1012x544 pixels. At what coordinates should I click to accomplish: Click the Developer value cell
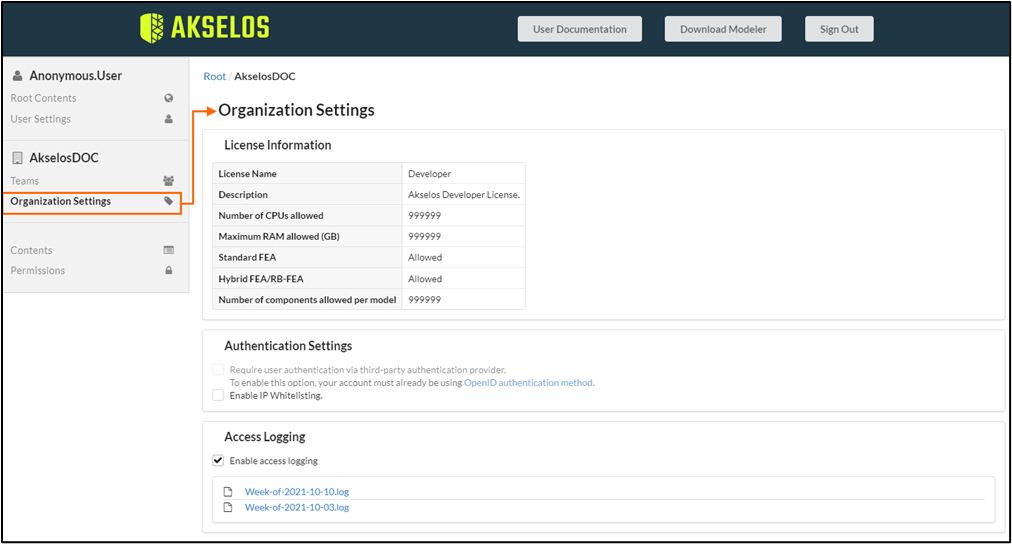(x=463, y=174)
